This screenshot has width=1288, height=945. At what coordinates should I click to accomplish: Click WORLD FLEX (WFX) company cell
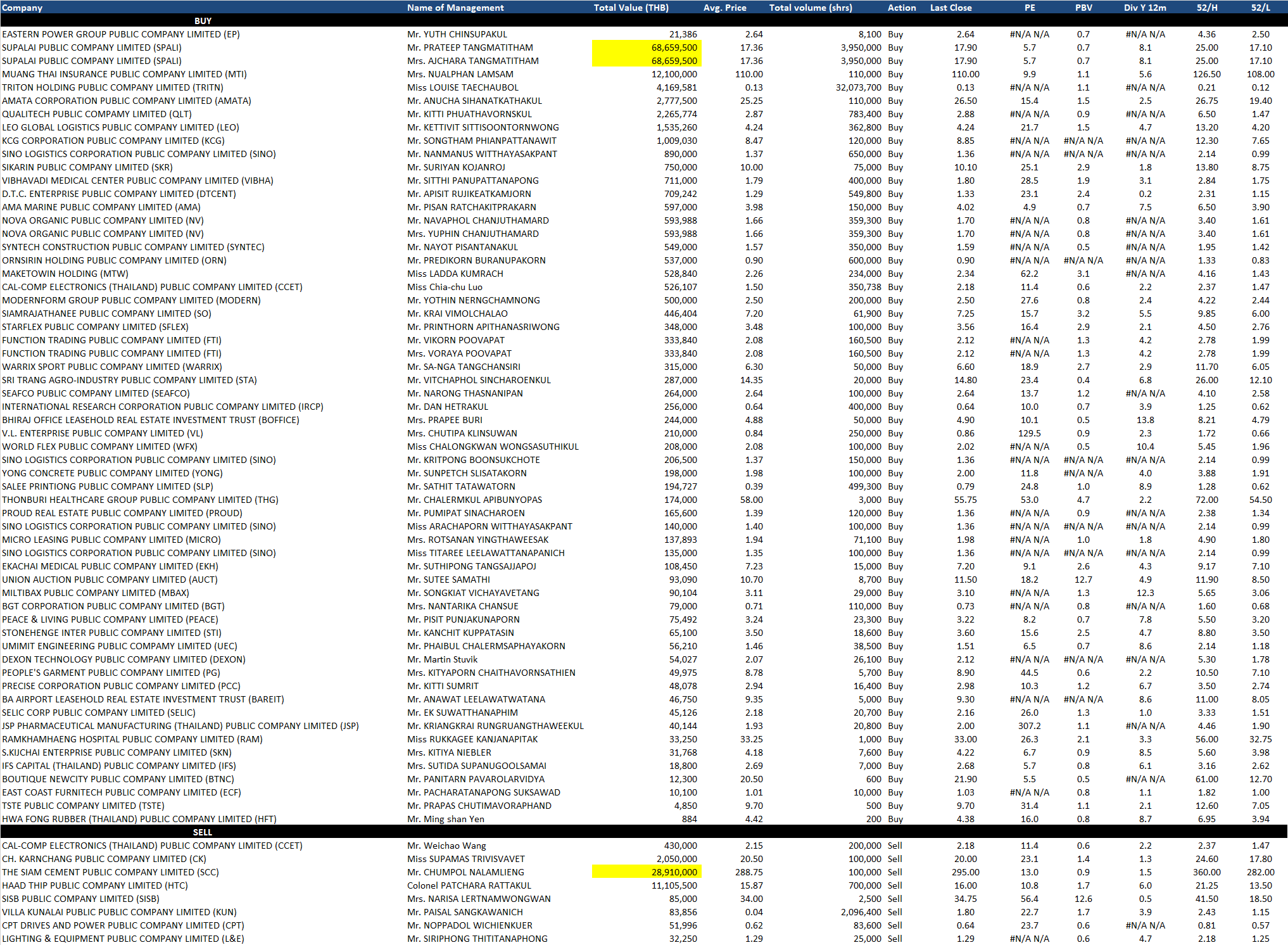[x=99, y=447]
